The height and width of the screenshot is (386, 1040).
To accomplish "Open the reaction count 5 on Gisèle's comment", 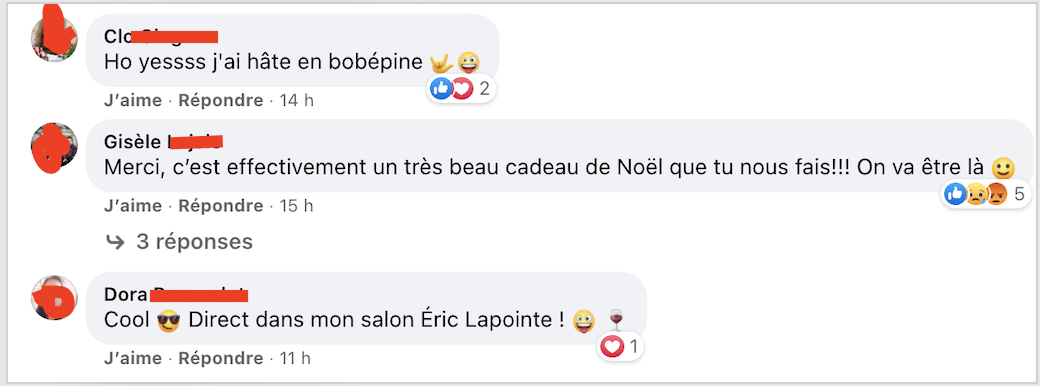I will coord(1019,194).
